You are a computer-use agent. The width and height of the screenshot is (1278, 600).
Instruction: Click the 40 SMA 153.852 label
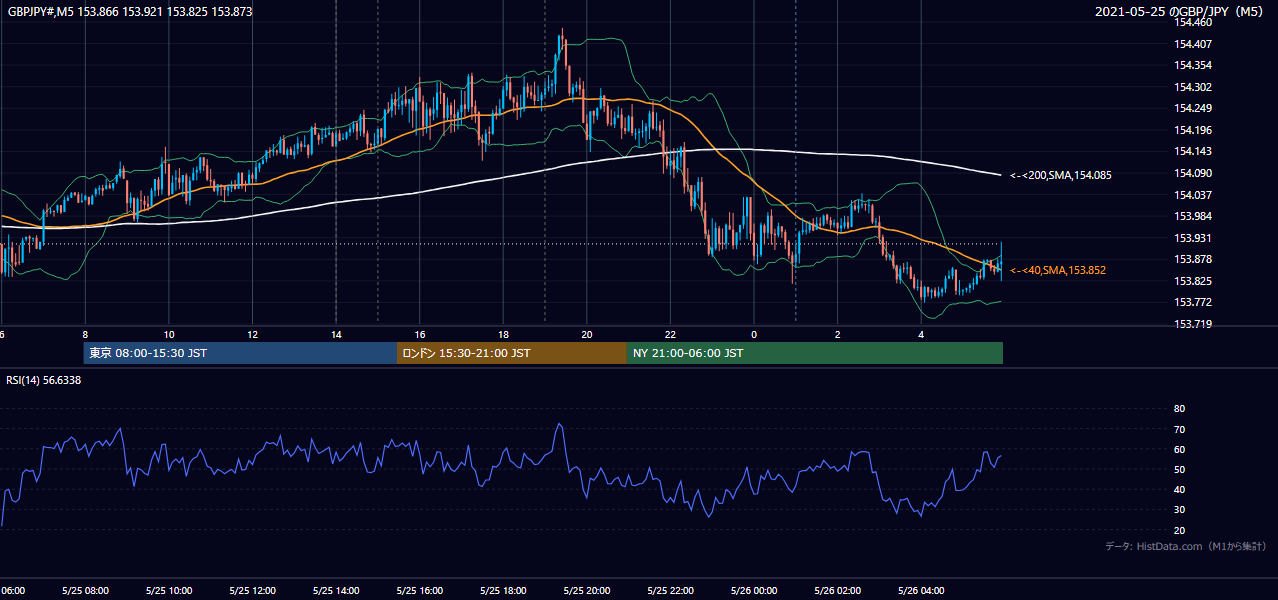tap(1057, 270)
